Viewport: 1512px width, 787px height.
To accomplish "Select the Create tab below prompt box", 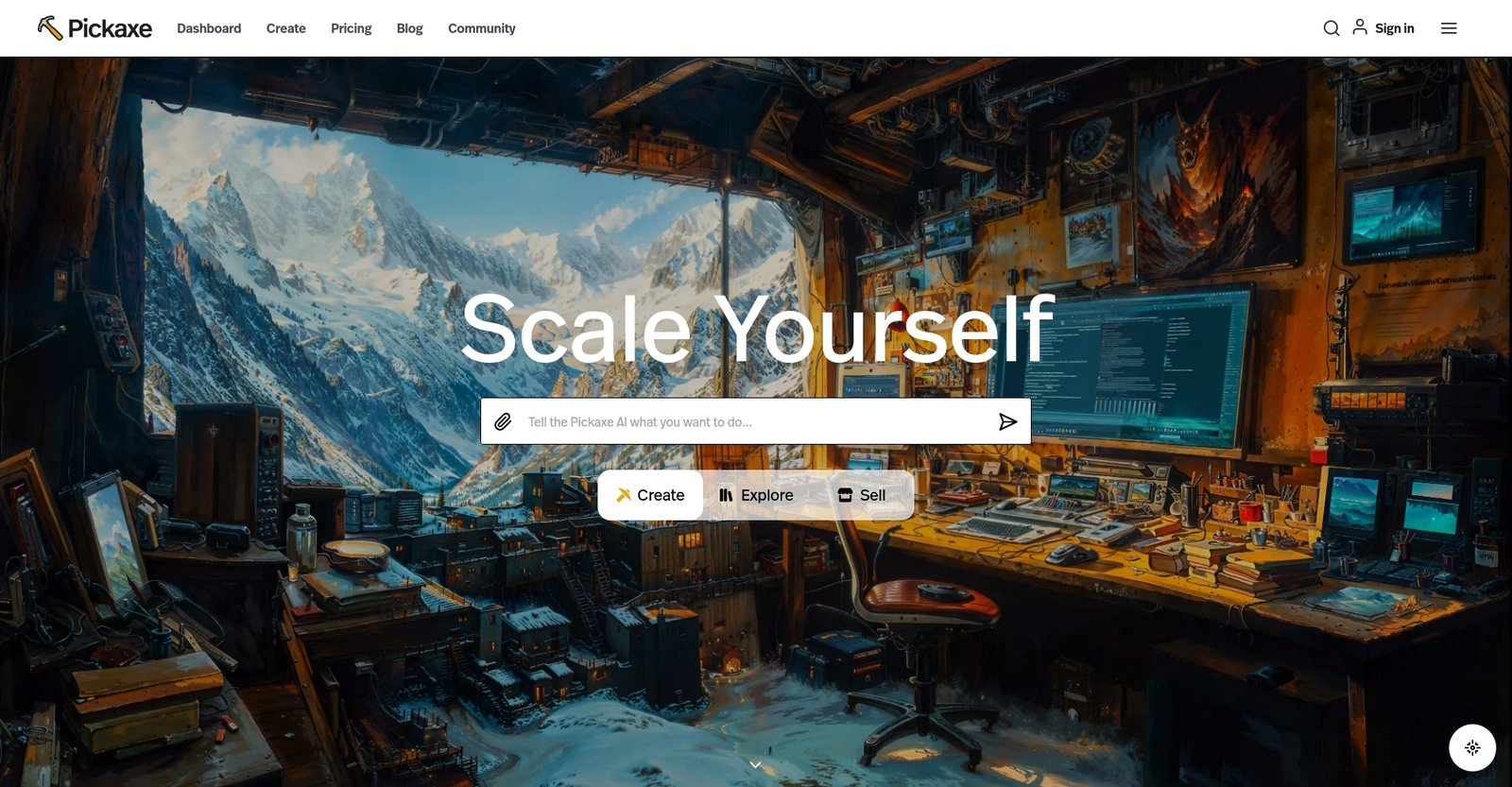I will point(650,495).
